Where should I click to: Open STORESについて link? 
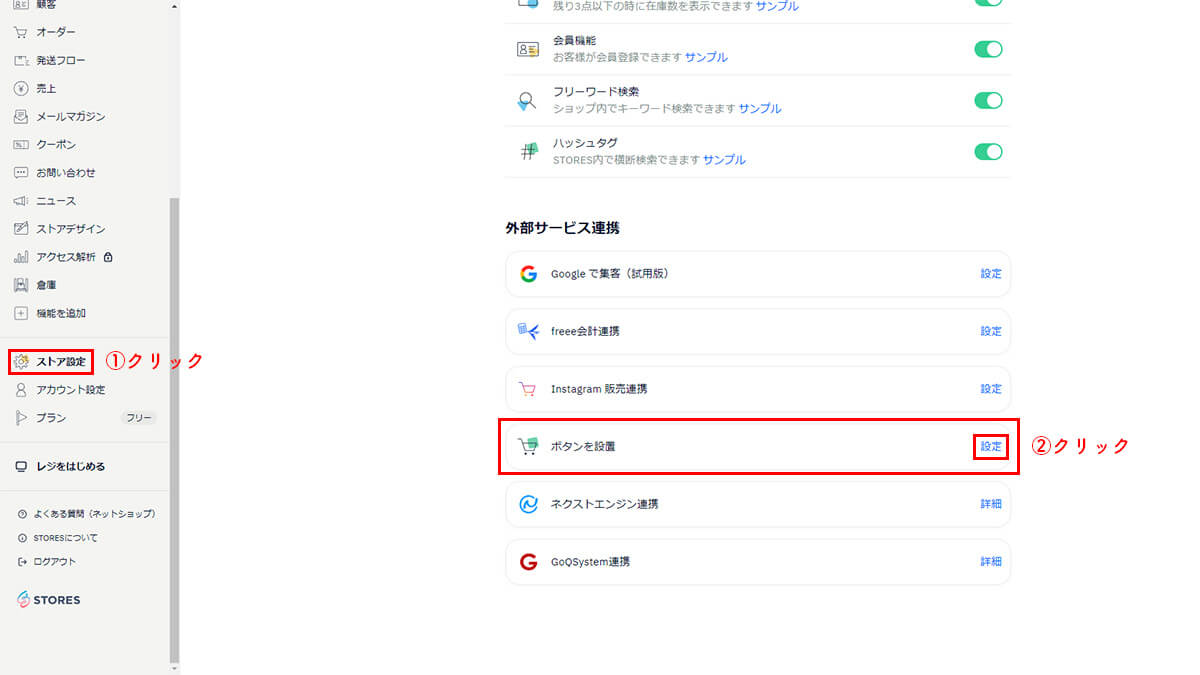coord(65,537)
